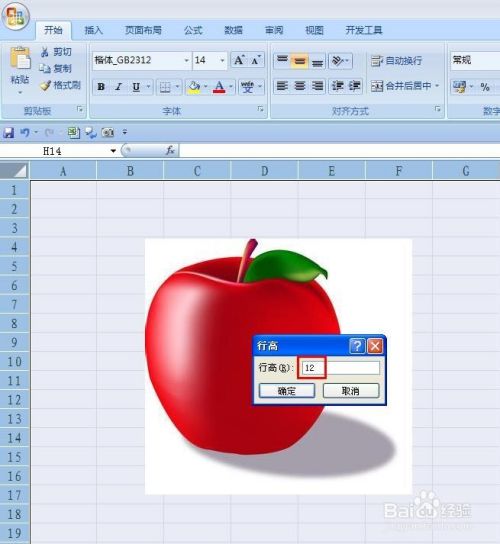Apply percent style

pos(485,87)
